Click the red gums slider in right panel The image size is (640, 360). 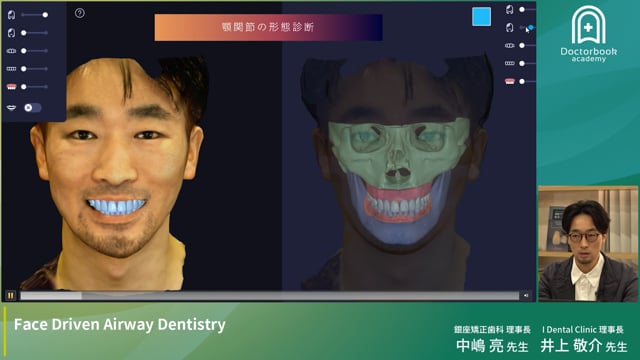coord(527,81)
